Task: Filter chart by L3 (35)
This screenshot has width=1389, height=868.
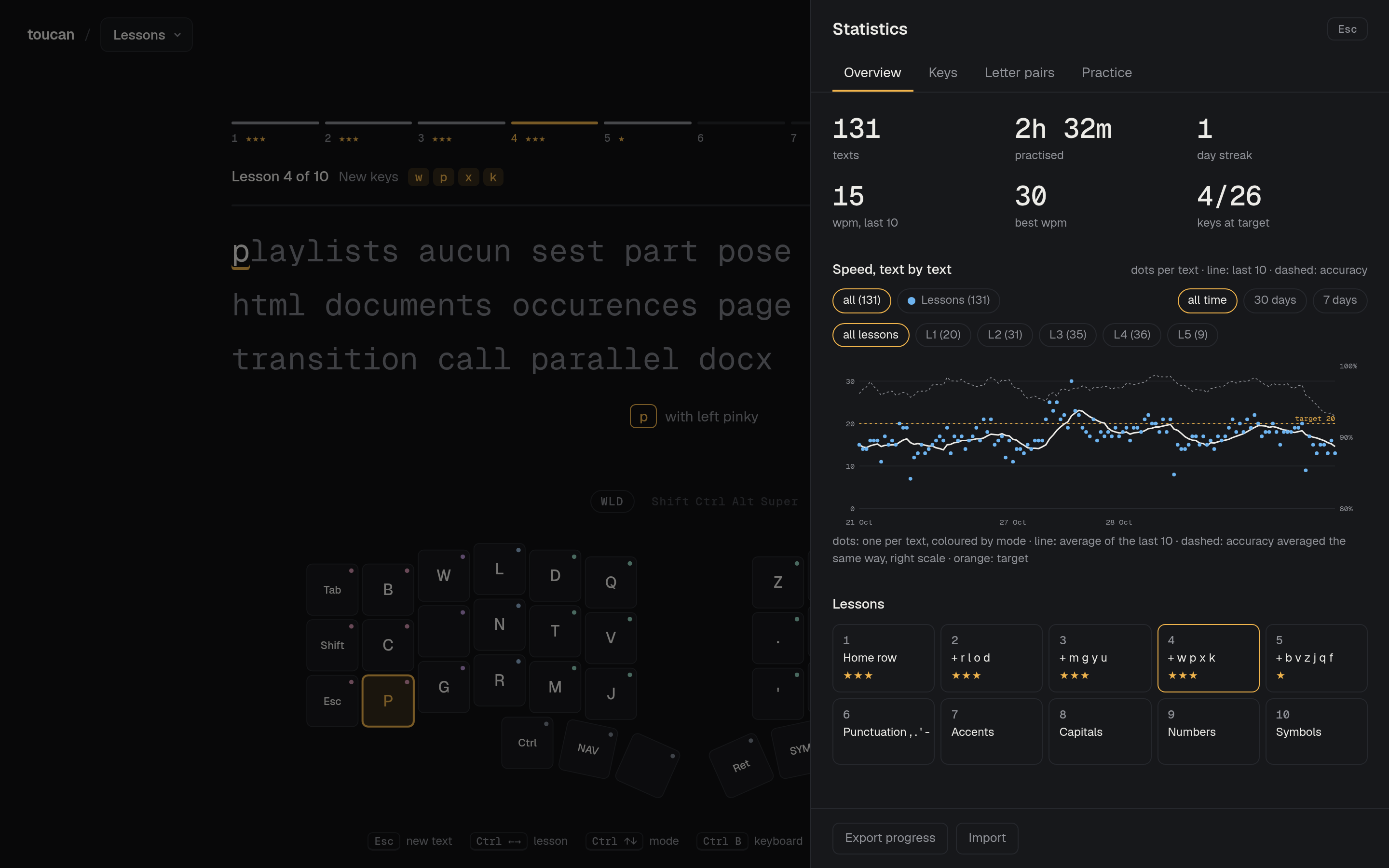Action: (1067, 335)
